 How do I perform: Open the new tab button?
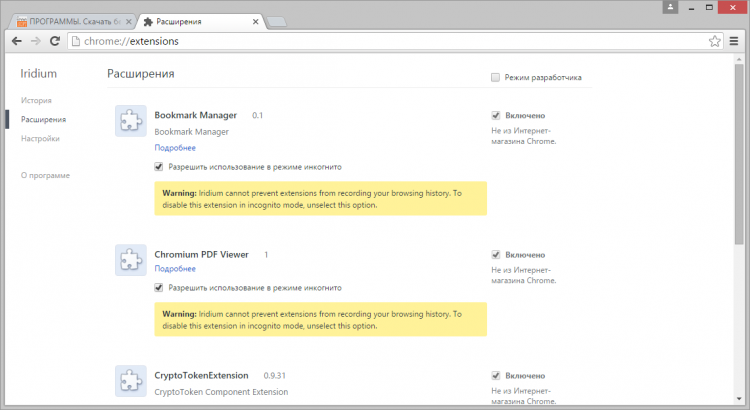tap(276, 21)
